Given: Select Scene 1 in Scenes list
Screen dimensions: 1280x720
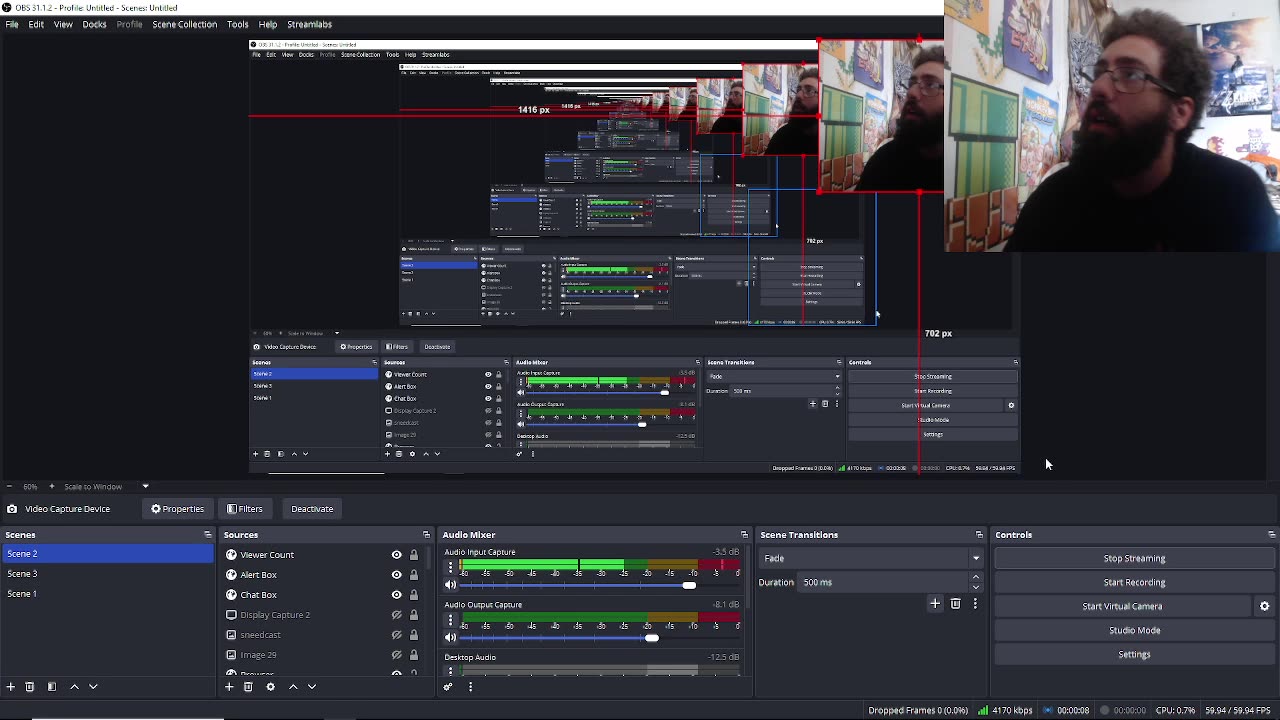Looking at the screenshot, I should coord(107,594).
